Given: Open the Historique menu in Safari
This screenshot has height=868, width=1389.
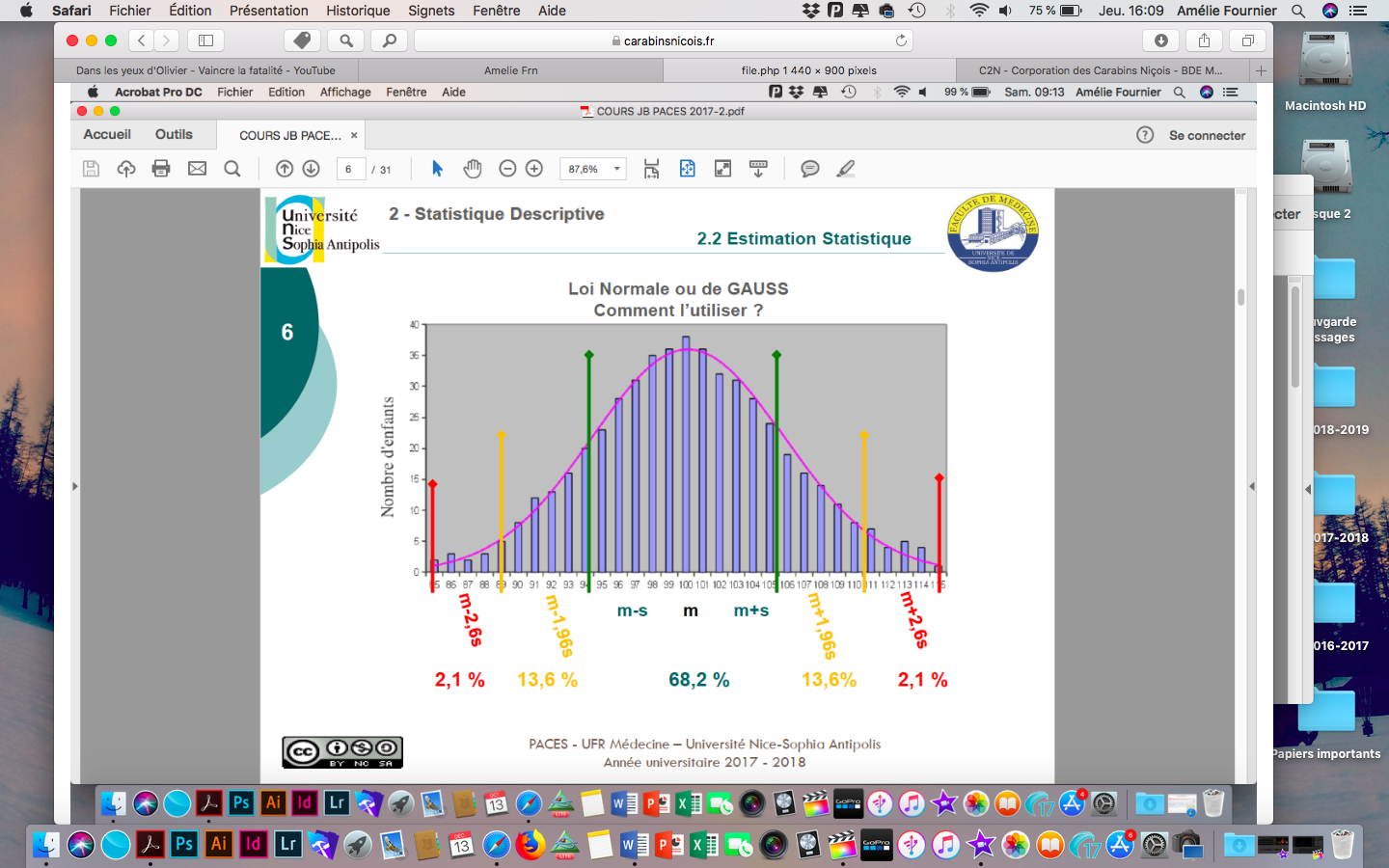Looking at the screenshot, I should [x=358, y=11].
